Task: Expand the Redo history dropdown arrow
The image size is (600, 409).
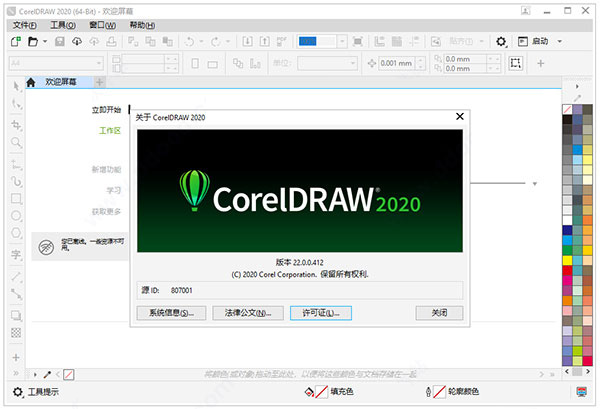Action: [x=228, y=41]
